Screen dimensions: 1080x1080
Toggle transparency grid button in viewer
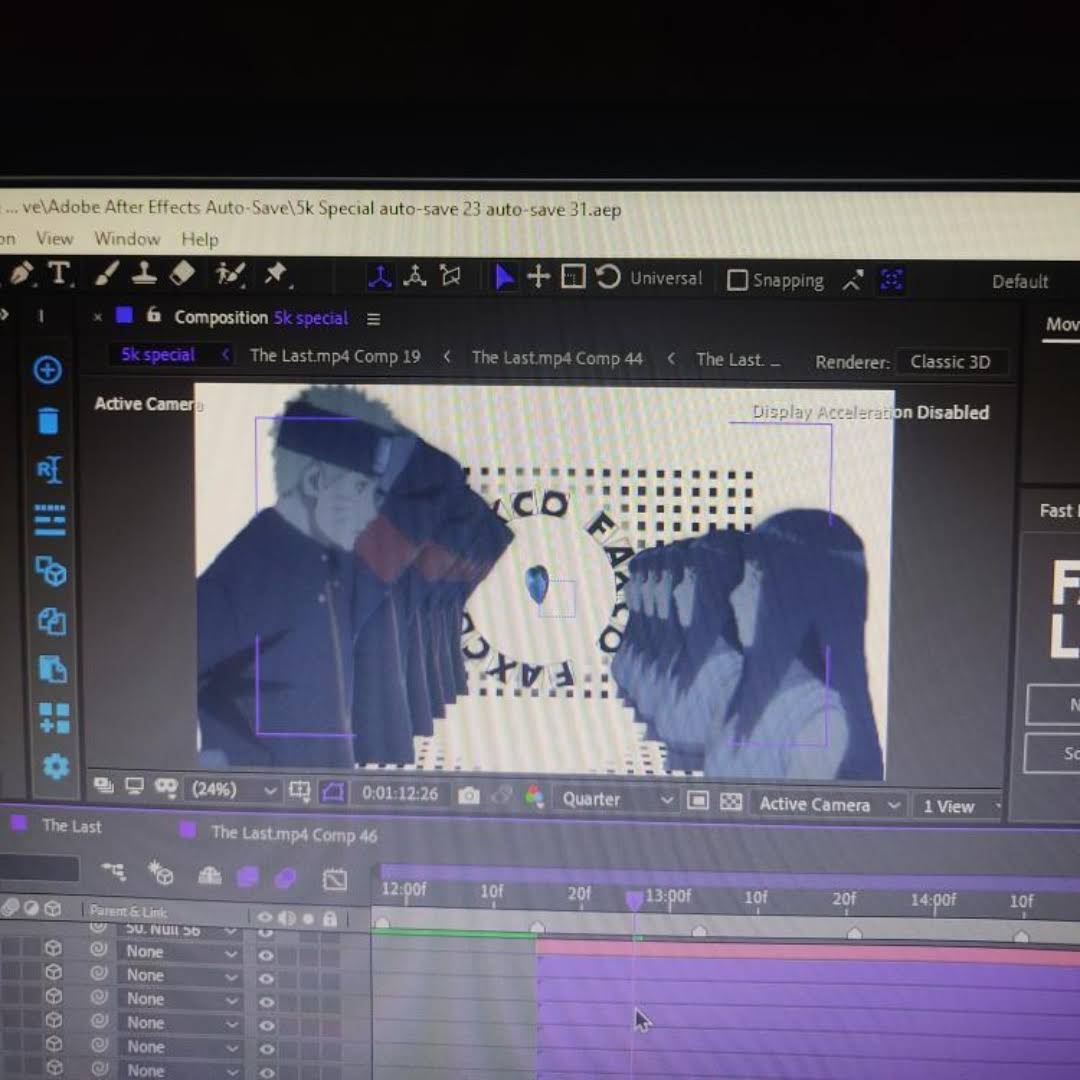click(730, 801)
